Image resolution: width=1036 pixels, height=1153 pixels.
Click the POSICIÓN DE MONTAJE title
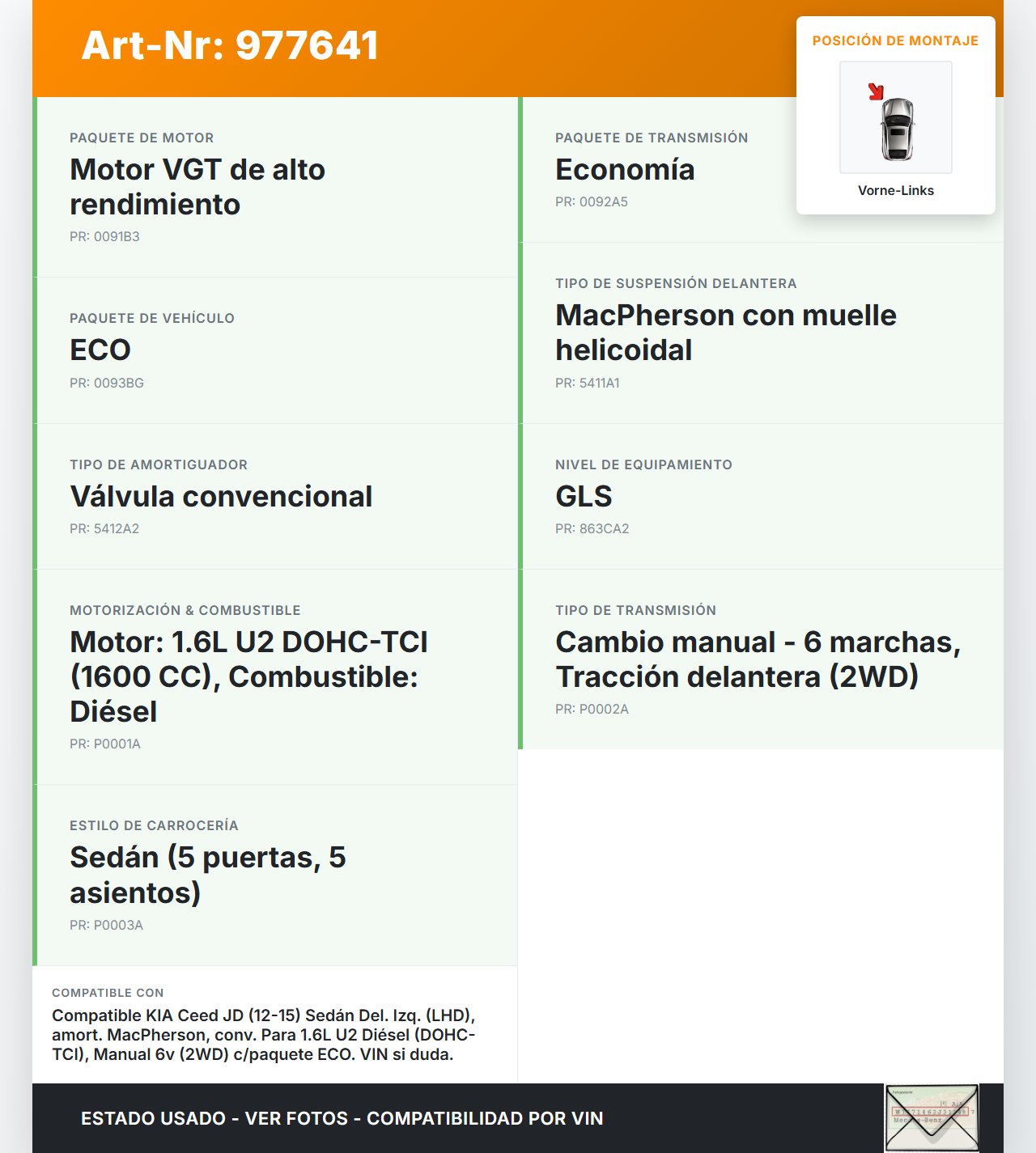tap(895, 41)
